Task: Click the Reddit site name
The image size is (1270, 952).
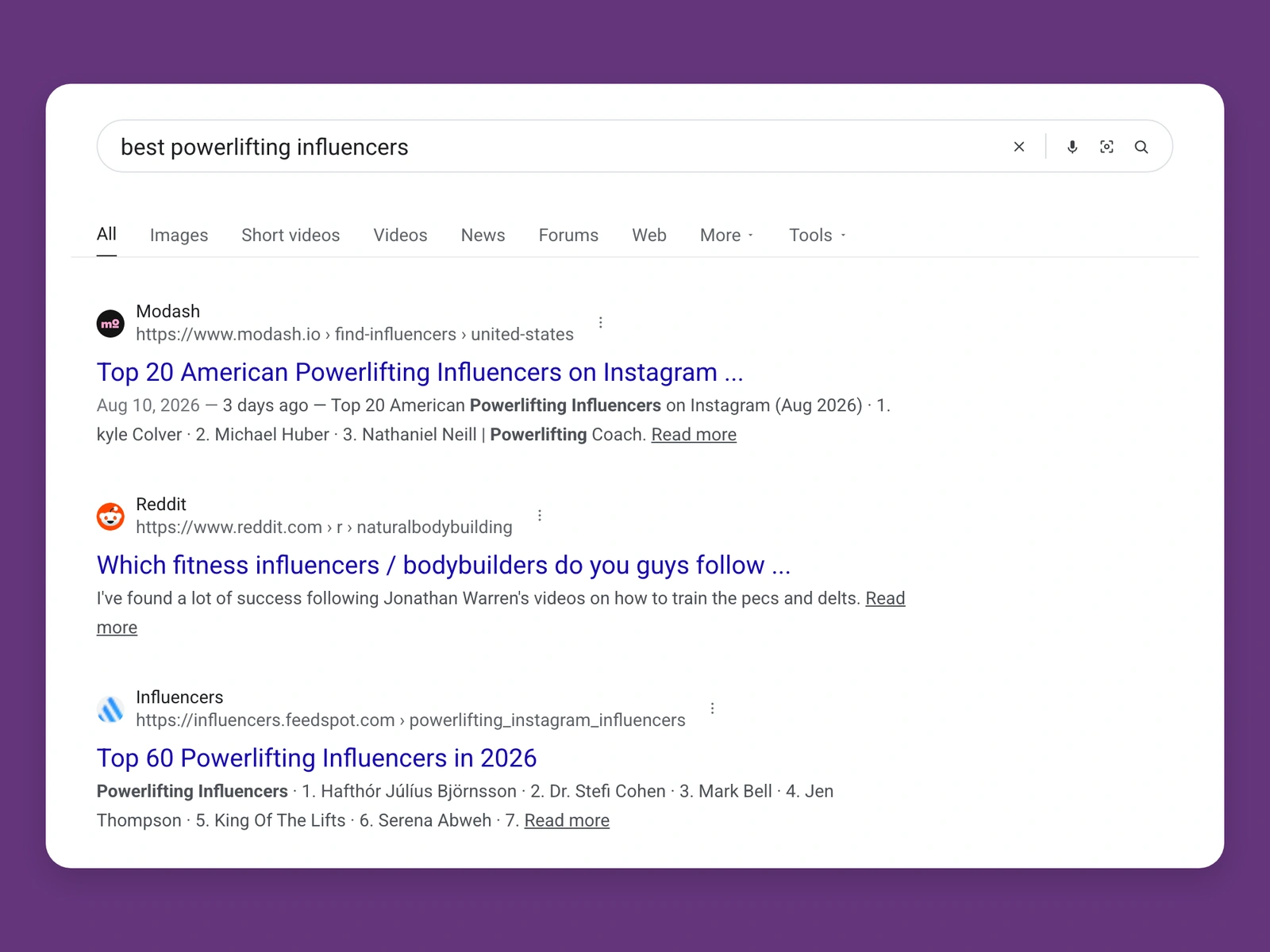Action: (161, 504)
